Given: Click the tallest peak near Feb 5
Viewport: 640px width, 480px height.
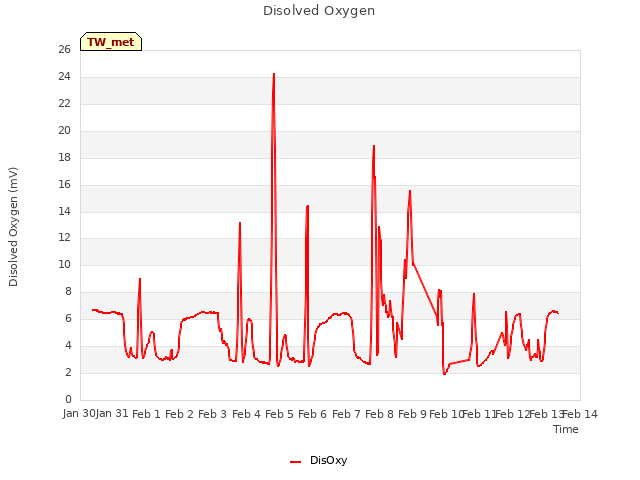Looking at the screenshot, I should tap(274, 74).
